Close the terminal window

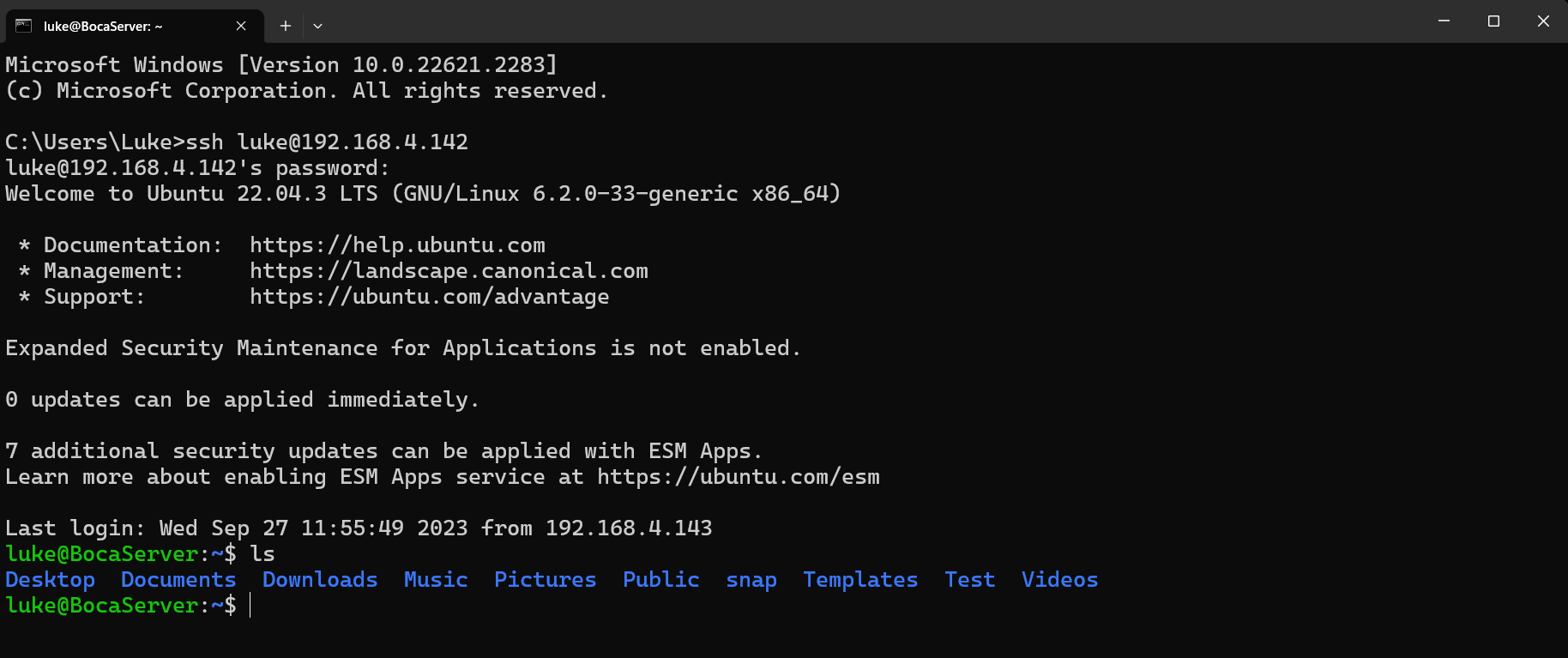pos(1543,21)
